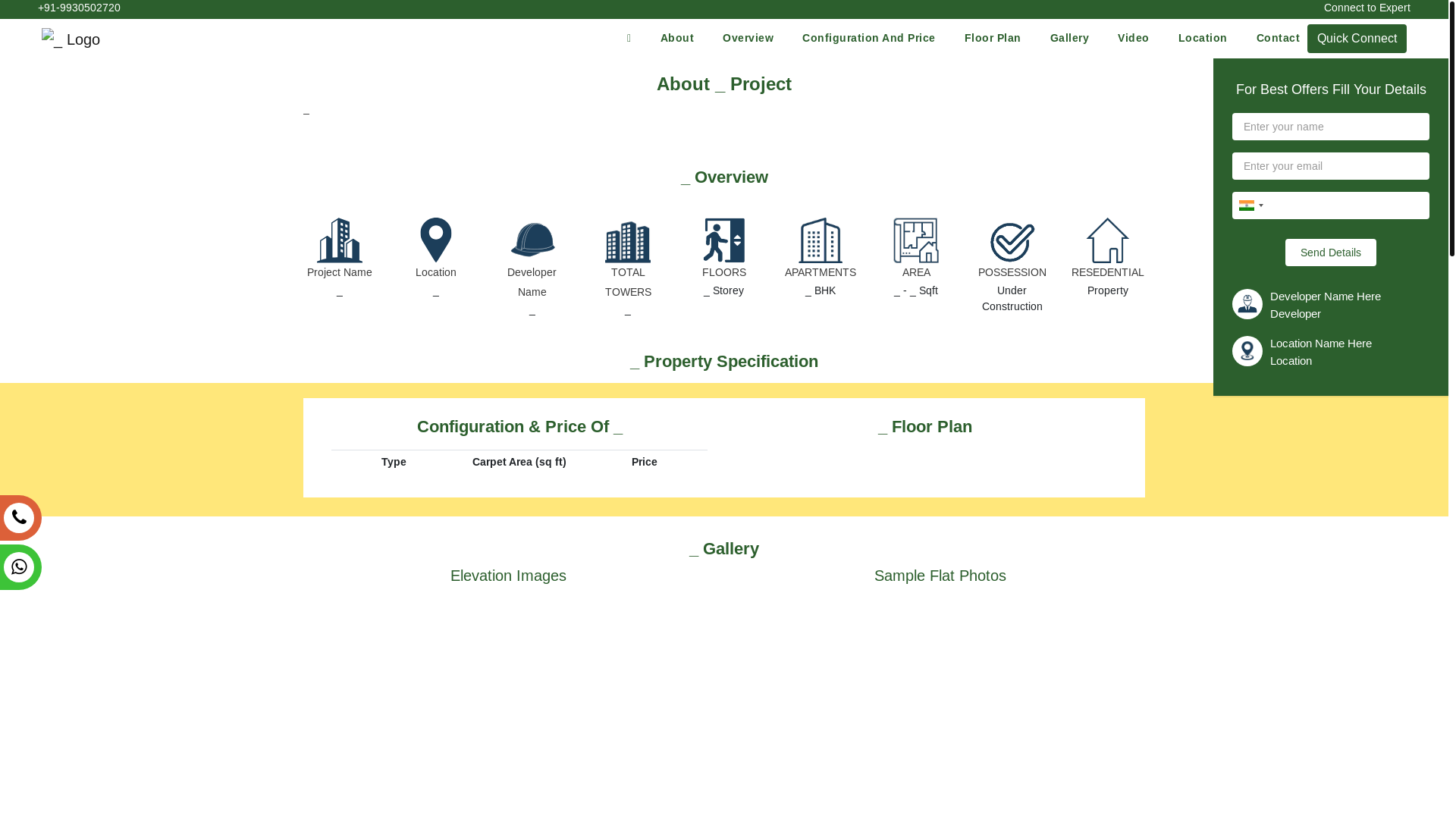The height and width of the screenshot is (819, 1456).
Task: Click the Property Specification heading
Action: pos(724,362)
